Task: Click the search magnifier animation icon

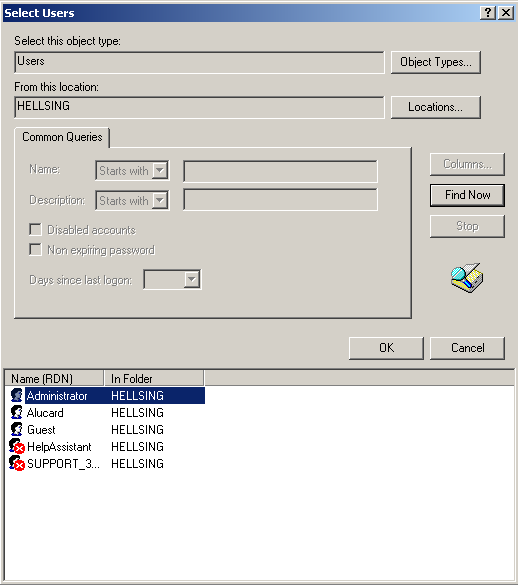Action: pos(466,278)
